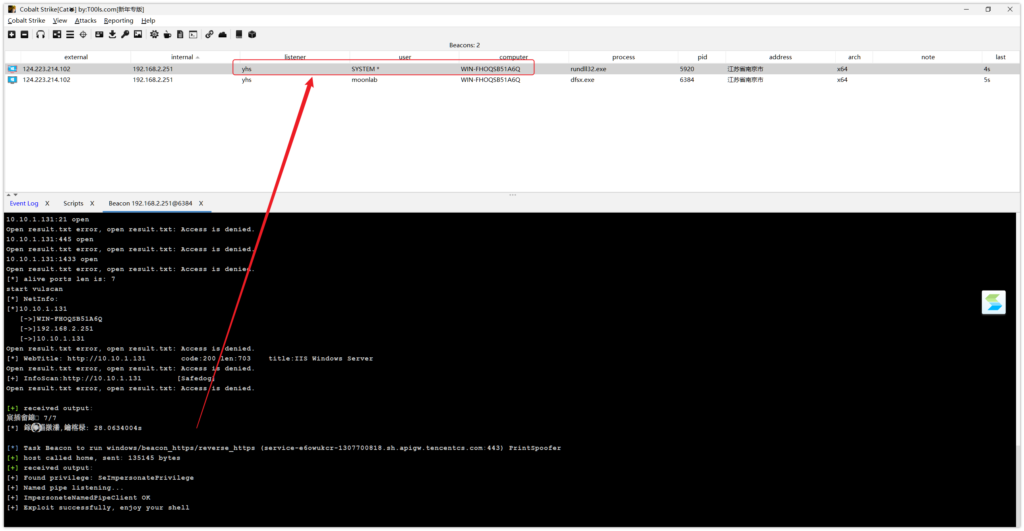Click the 'Exploit successfully, enjoy your shell' console line

[x=98, y=507]
